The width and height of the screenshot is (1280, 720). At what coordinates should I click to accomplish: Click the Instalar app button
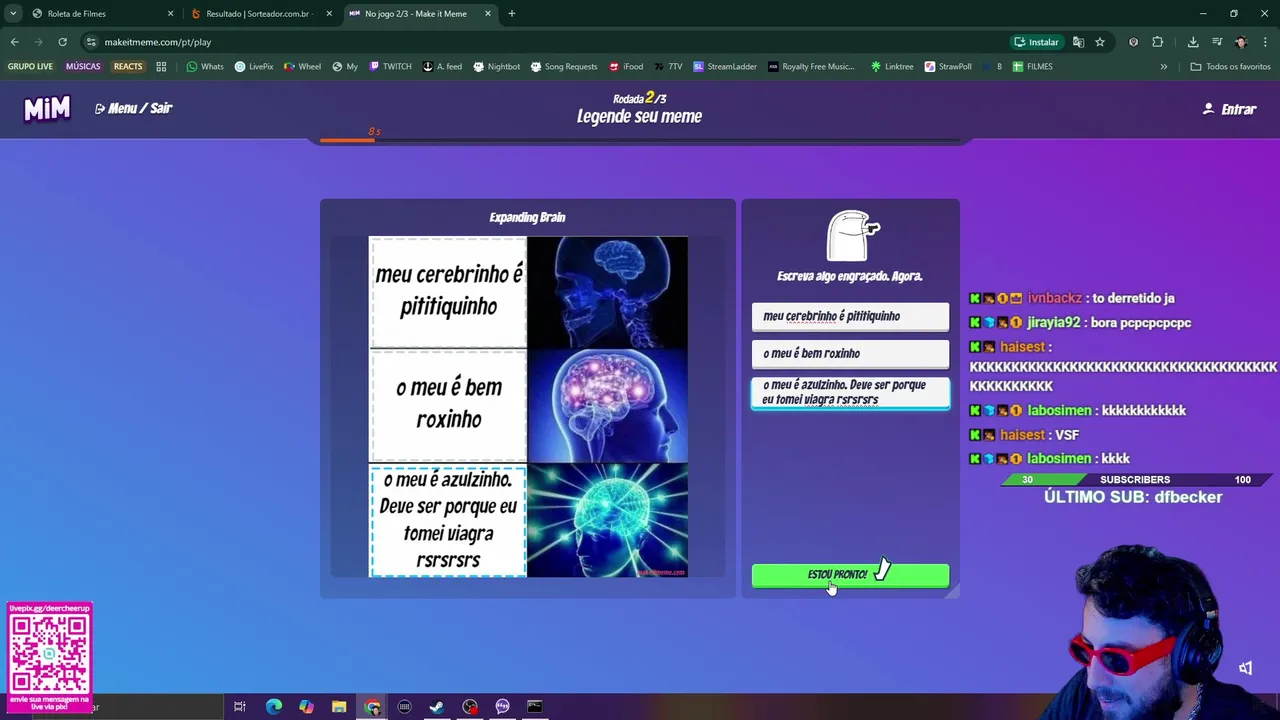coord(1036,42)
